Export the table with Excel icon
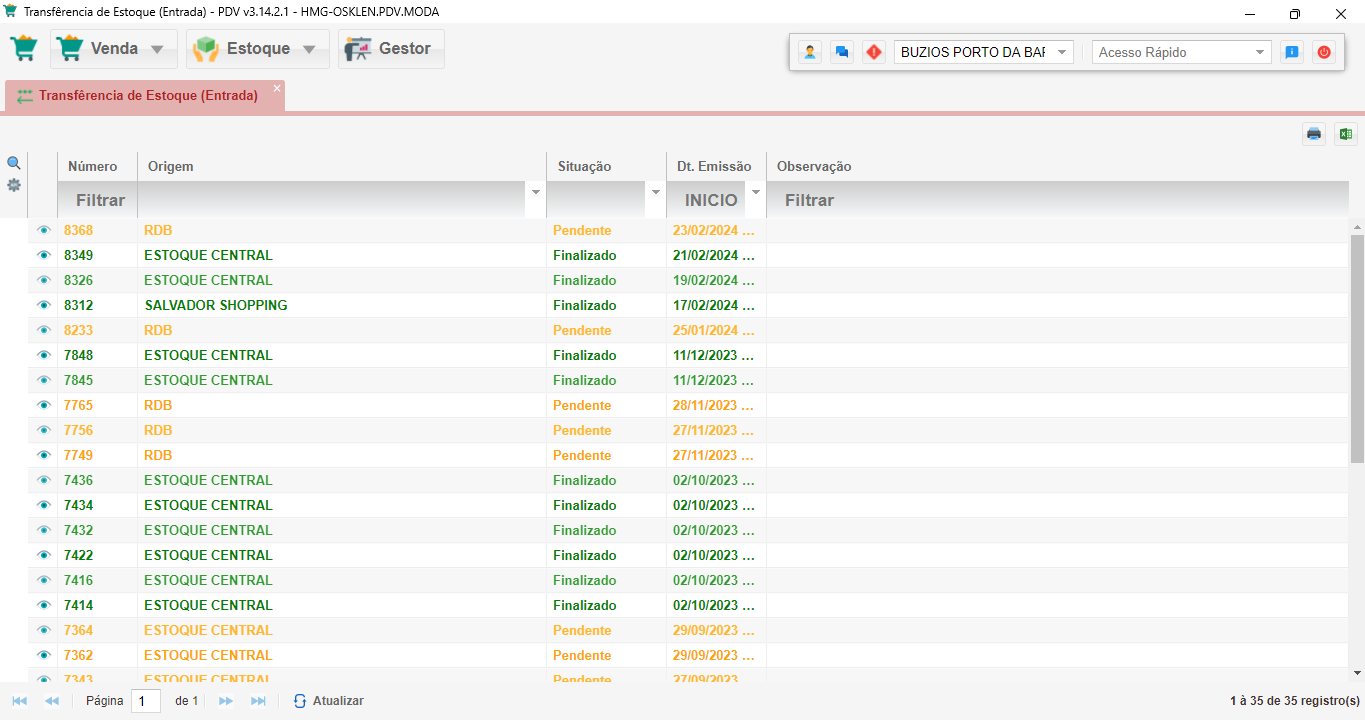The image size is (1365, 720). tap(1345, 134)
